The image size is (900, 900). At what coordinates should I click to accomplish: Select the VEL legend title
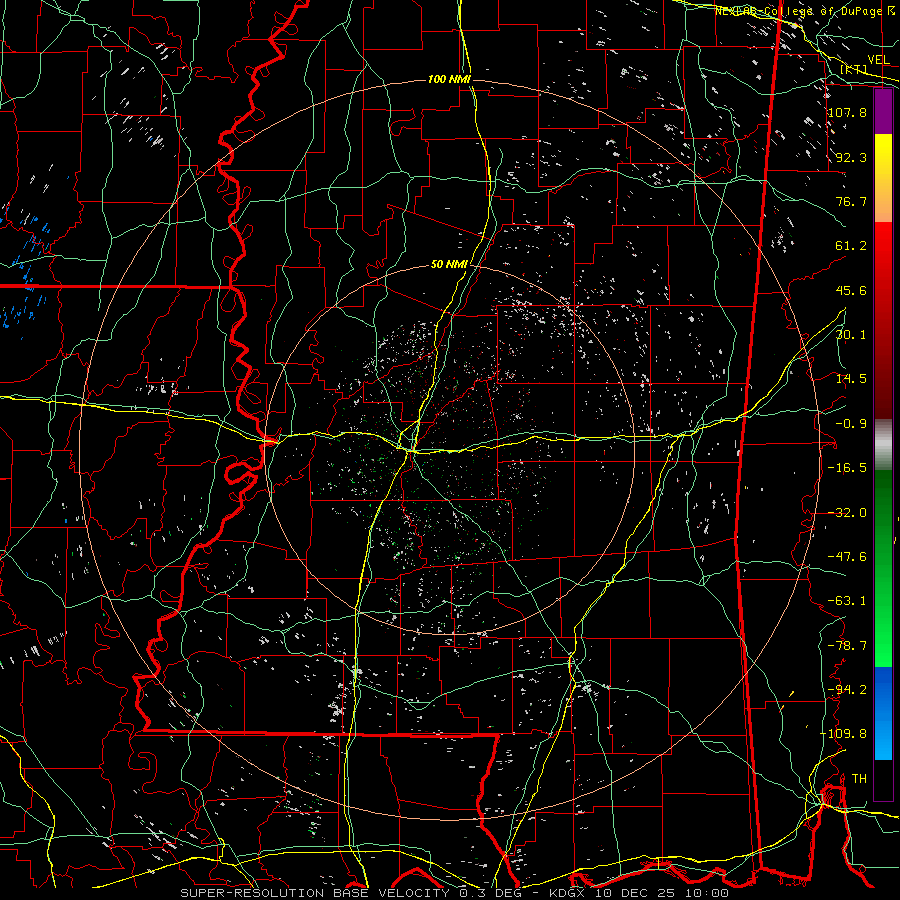coord(879,60)
